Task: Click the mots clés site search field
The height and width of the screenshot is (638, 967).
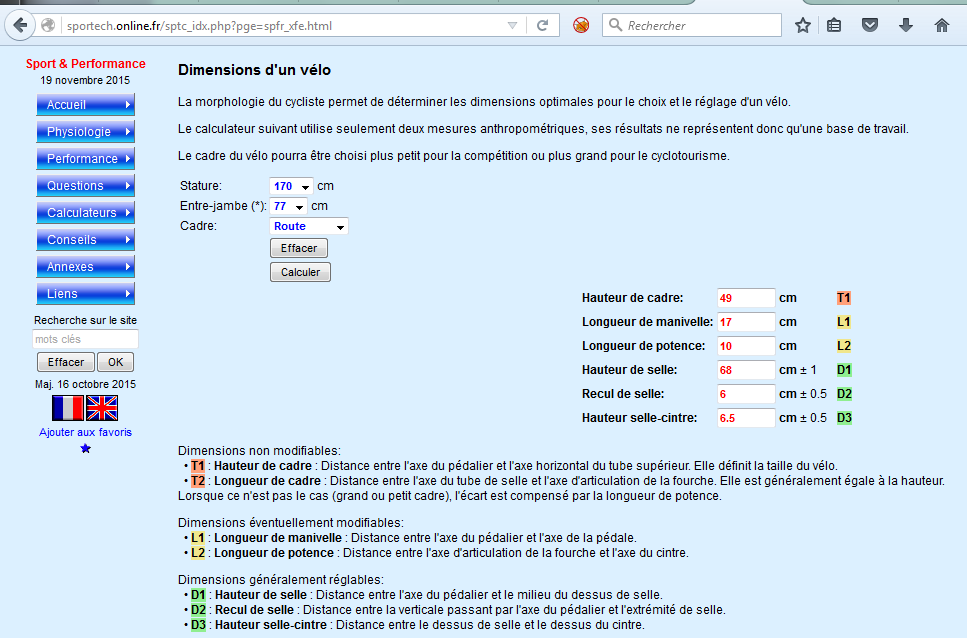Action: [85, 339]
